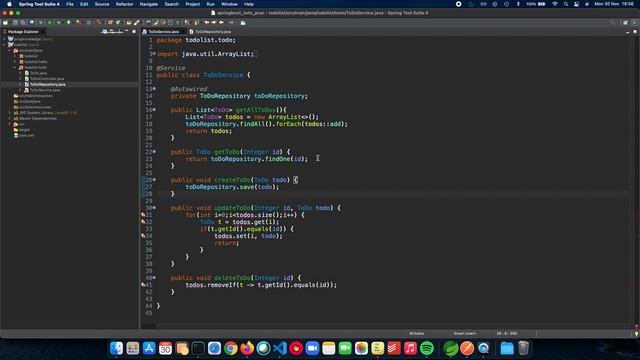640x360 pixels.
Task: Click the Smart Insert status bar entry
Action: pos(464,333)
